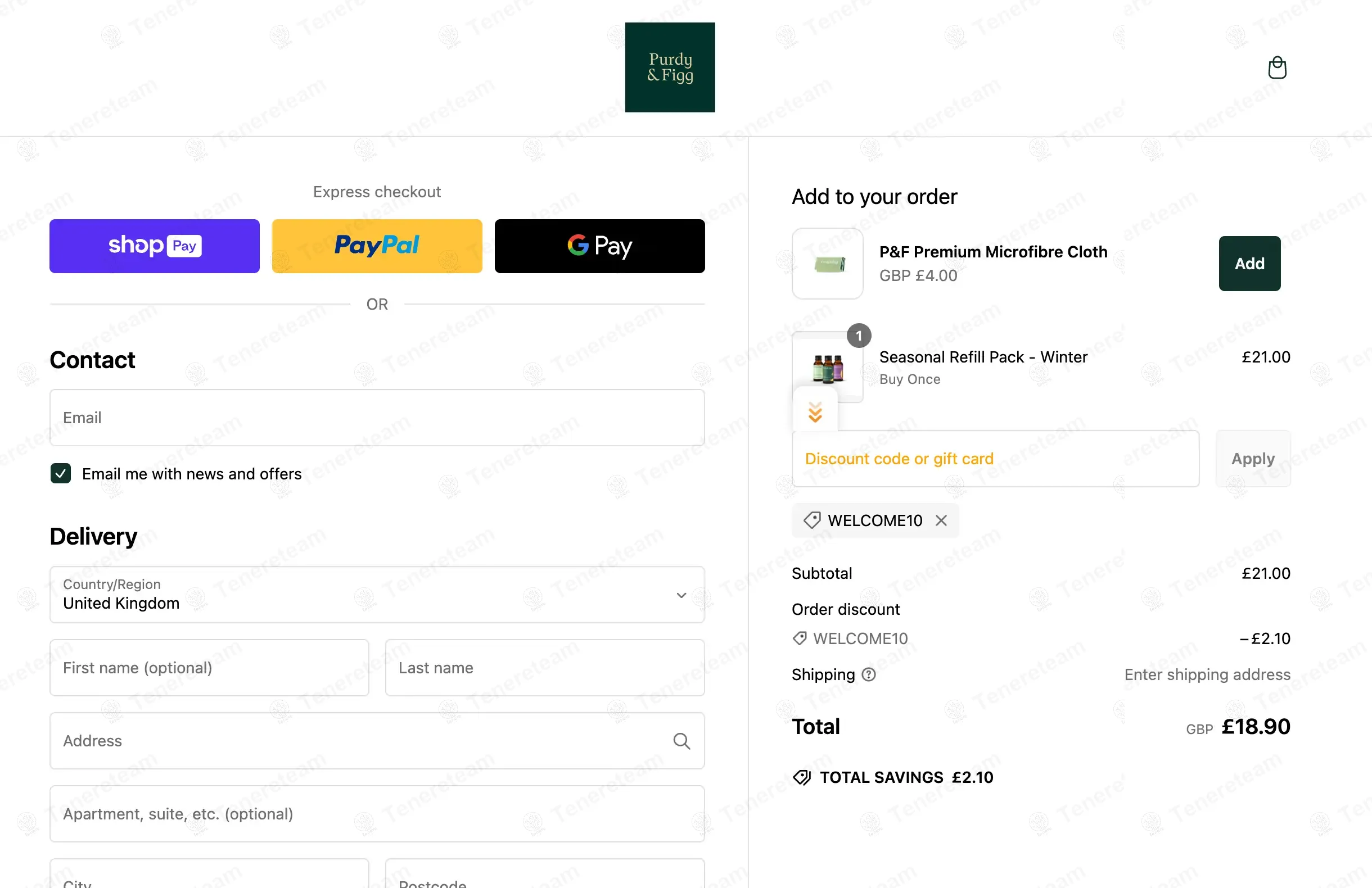The image size is (1372, 888).
Task: Click the Apartment, suite, etc. field
Action: (x=377, y=814)
